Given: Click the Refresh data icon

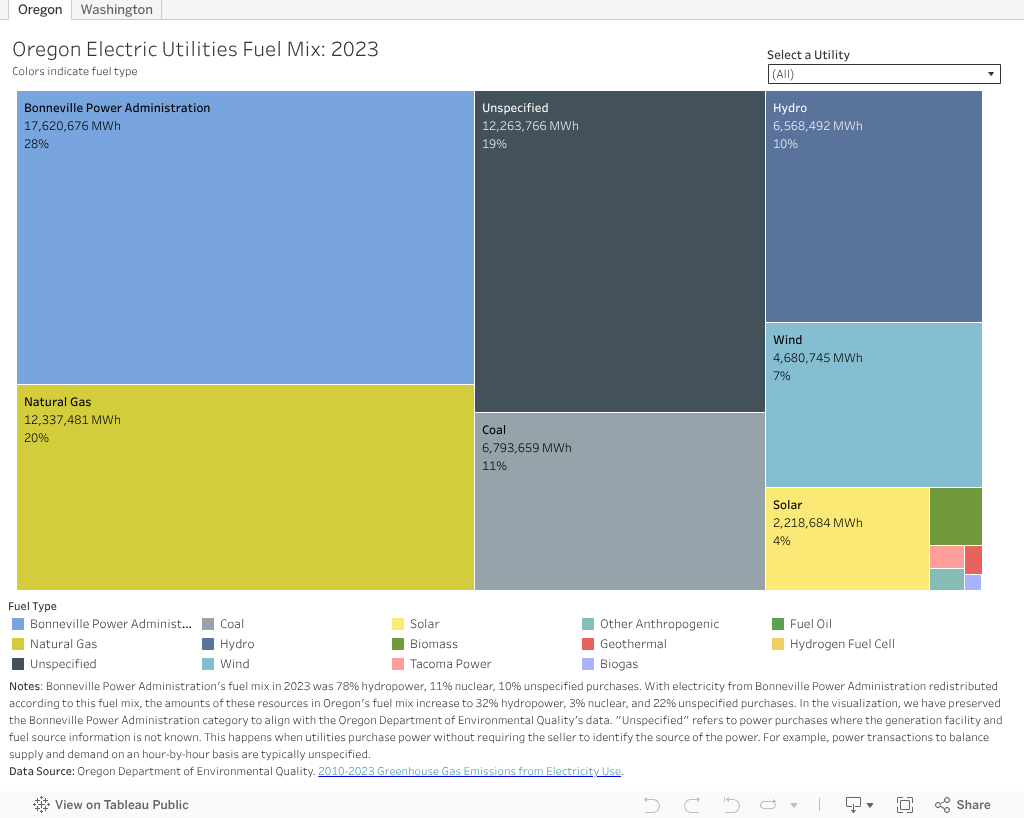Looking at the screenshot, I should point(769,805).
